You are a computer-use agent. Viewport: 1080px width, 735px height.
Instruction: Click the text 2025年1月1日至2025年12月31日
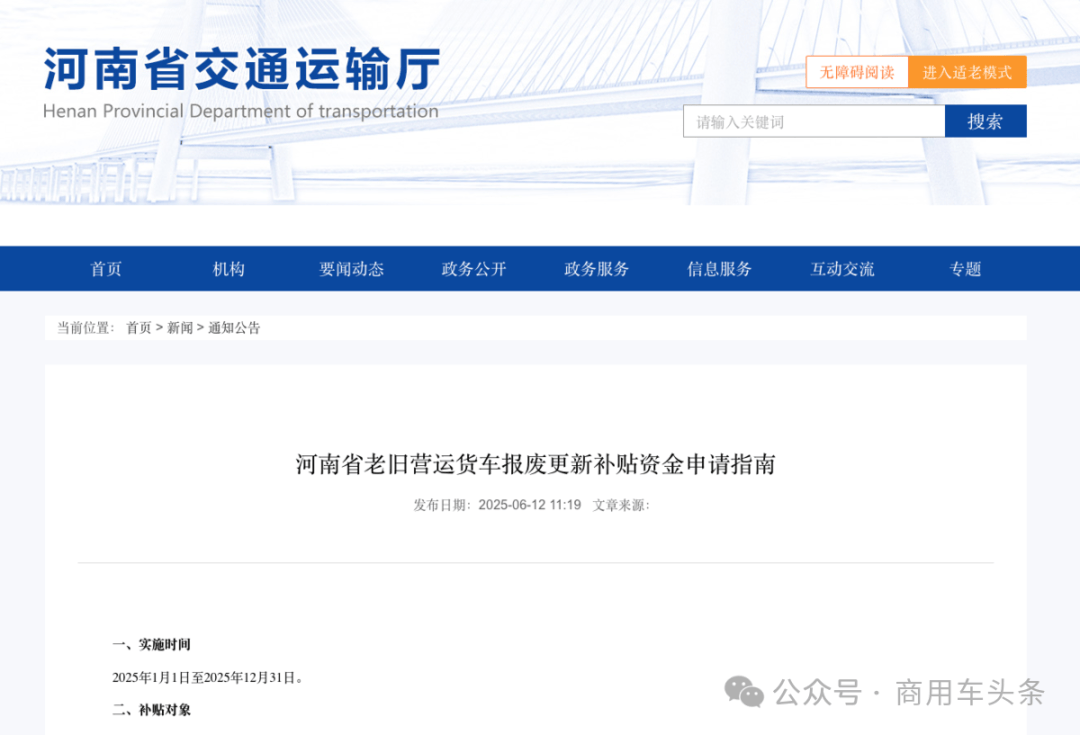coord(207,678)
